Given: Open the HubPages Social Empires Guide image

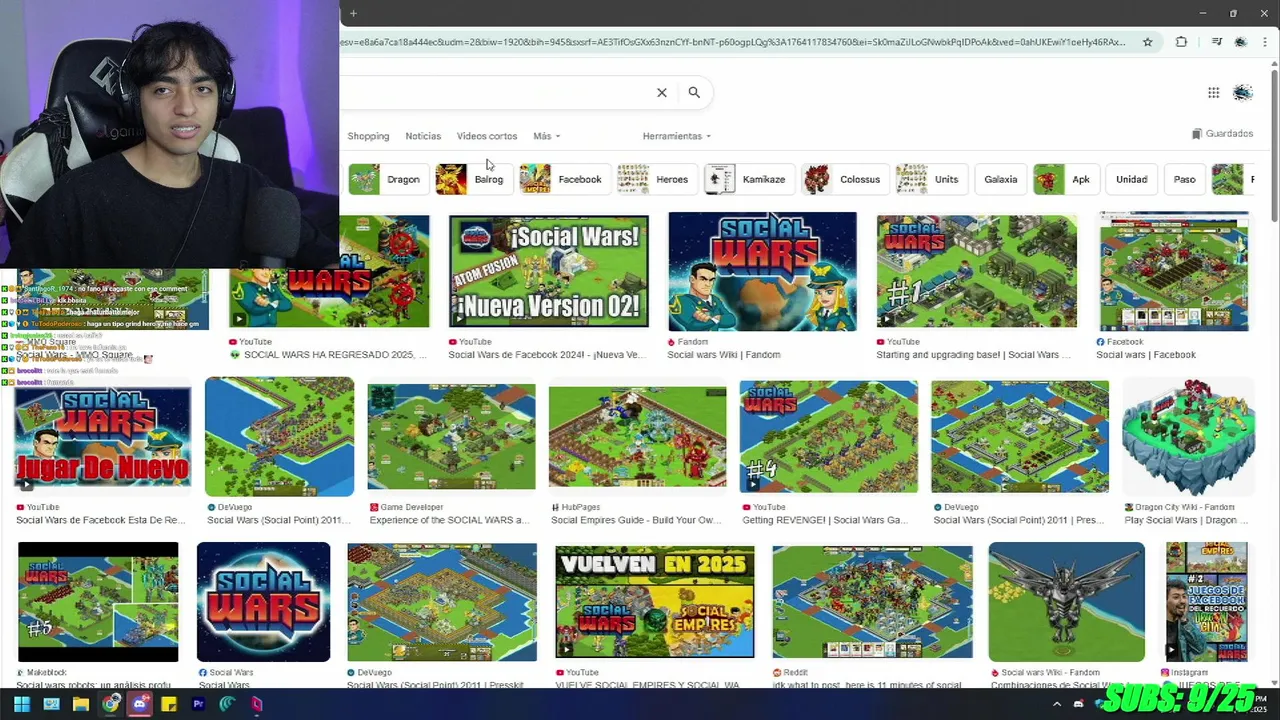Looking at the screenshot, I should pos(637,436).
